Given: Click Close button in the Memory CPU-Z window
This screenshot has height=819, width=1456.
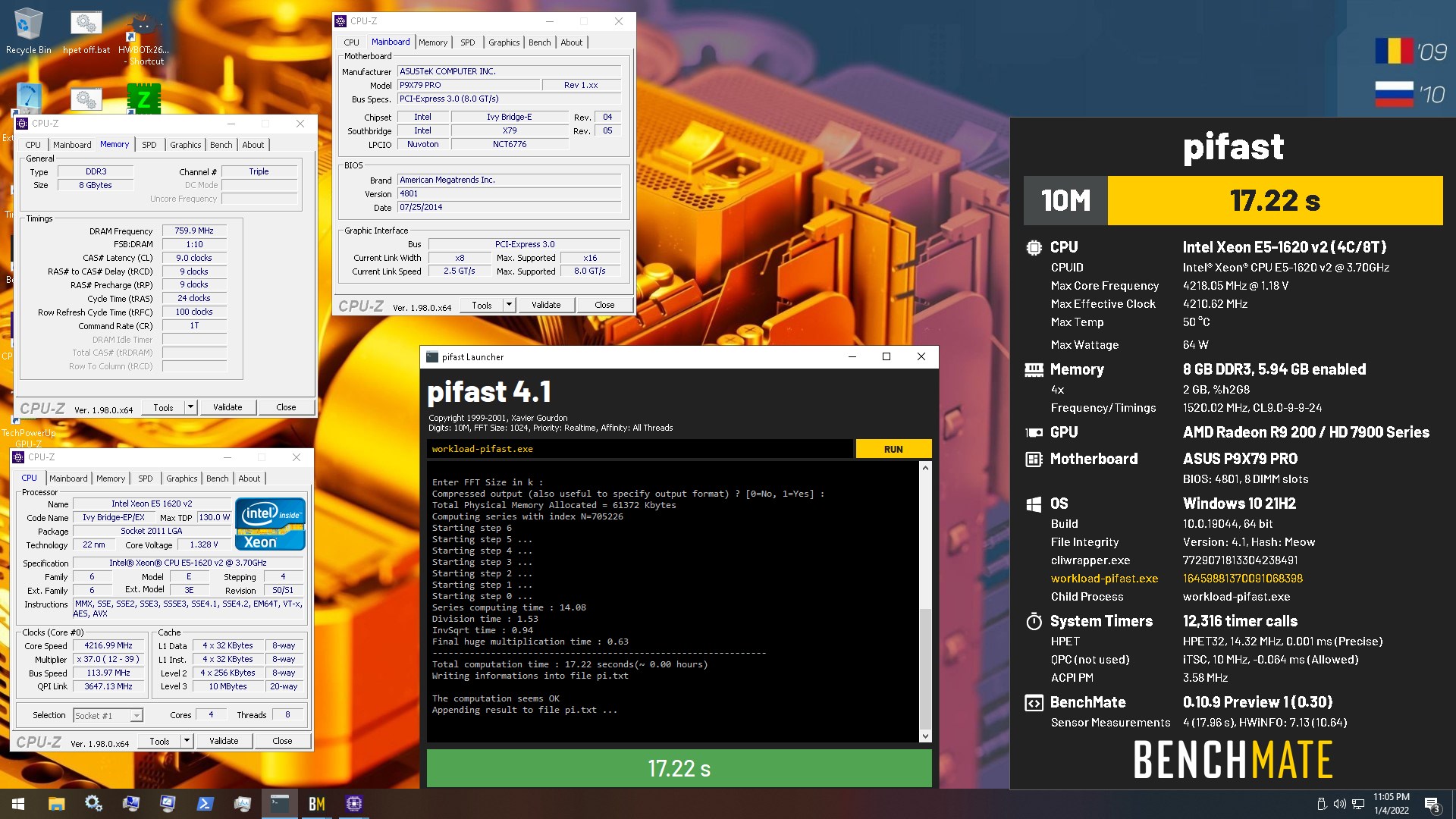Looking at the screenshot, I should tap(286, 407).
